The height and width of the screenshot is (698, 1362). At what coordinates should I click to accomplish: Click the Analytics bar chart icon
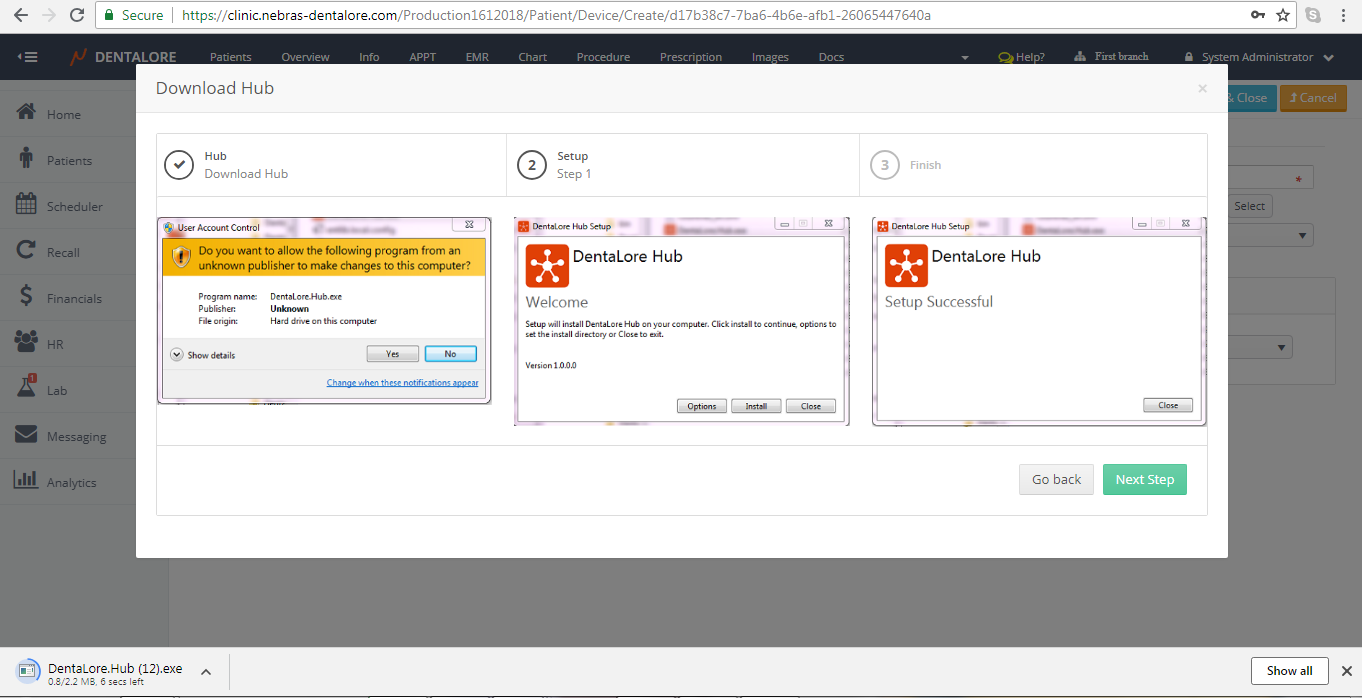tap(27, 481)
